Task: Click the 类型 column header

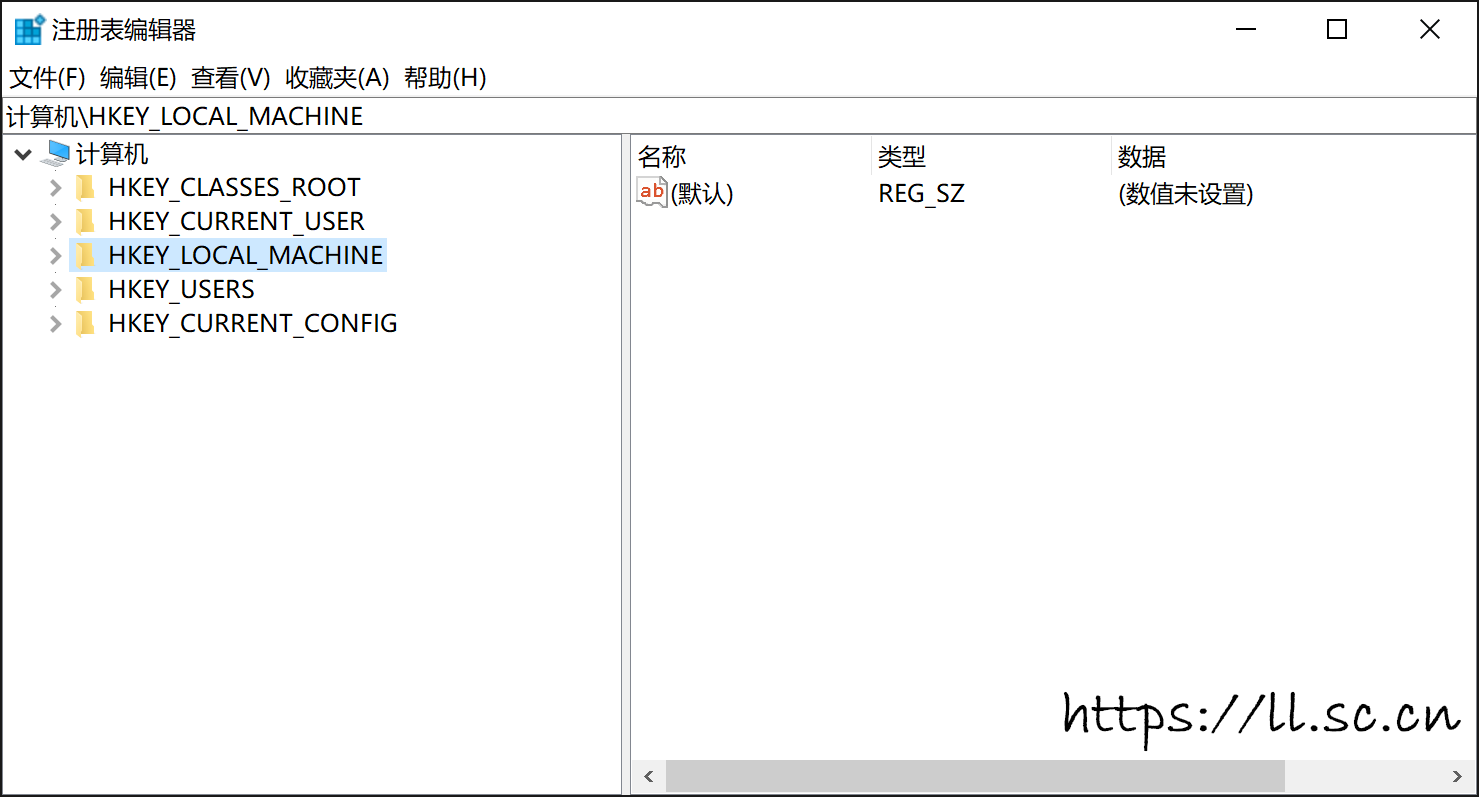Action: 902,157
